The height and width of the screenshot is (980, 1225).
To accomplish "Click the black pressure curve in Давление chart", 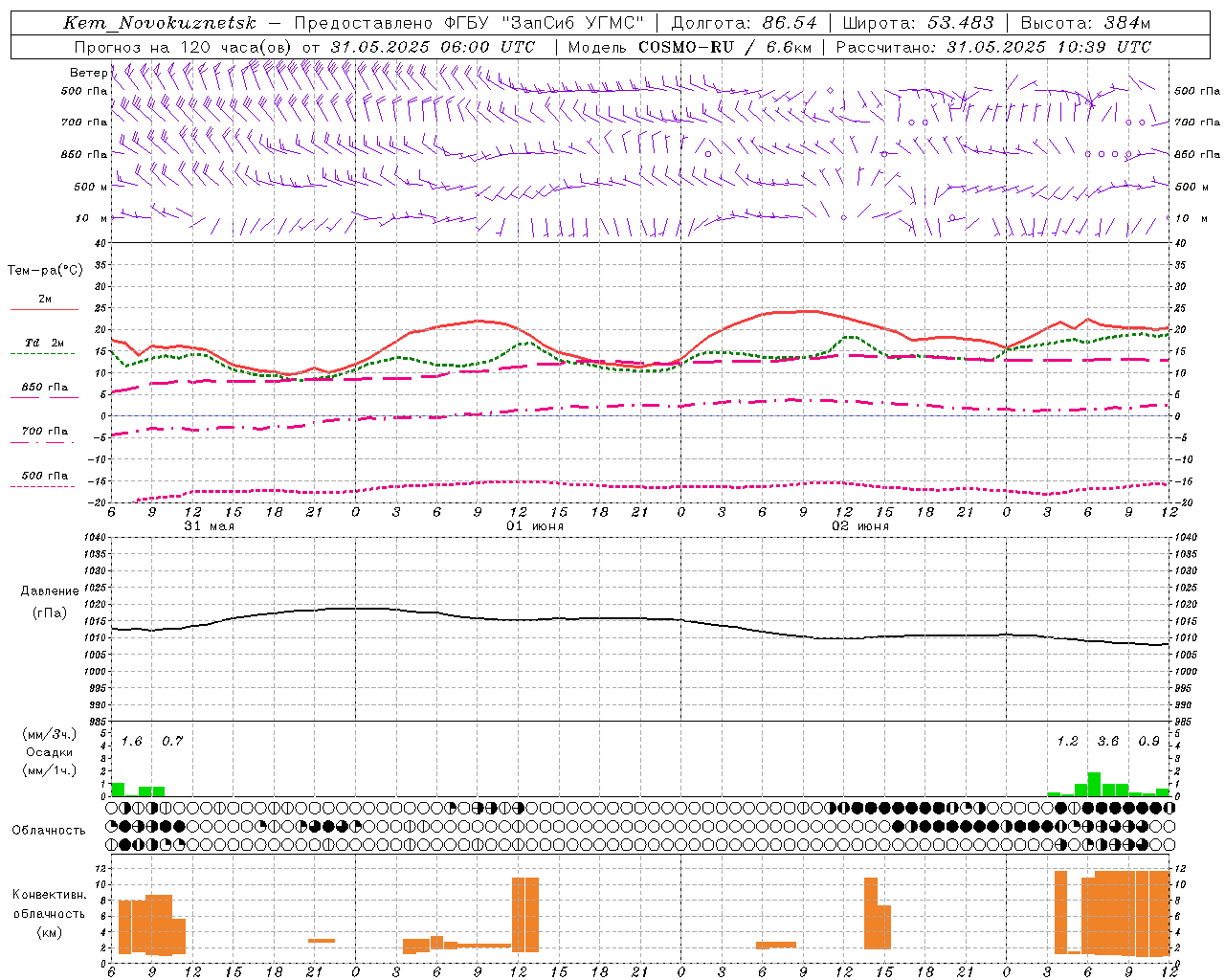I will coord(641,618).
